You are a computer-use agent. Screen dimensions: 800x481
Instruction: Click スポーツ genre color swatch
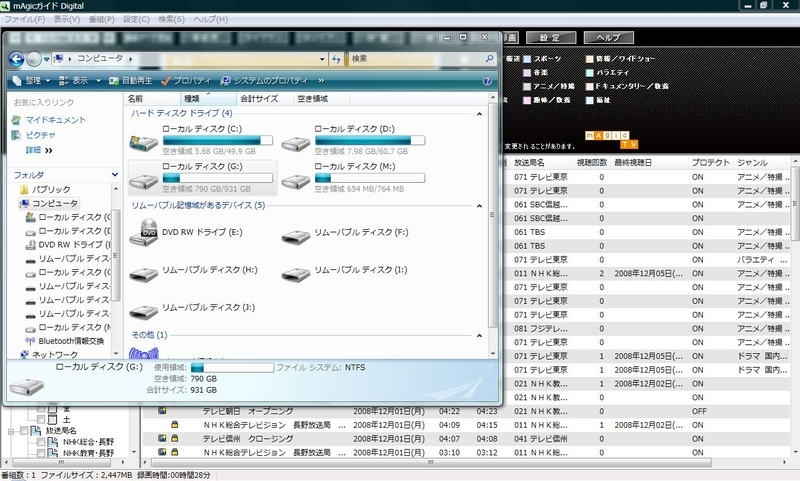click(x=528, y=59)
